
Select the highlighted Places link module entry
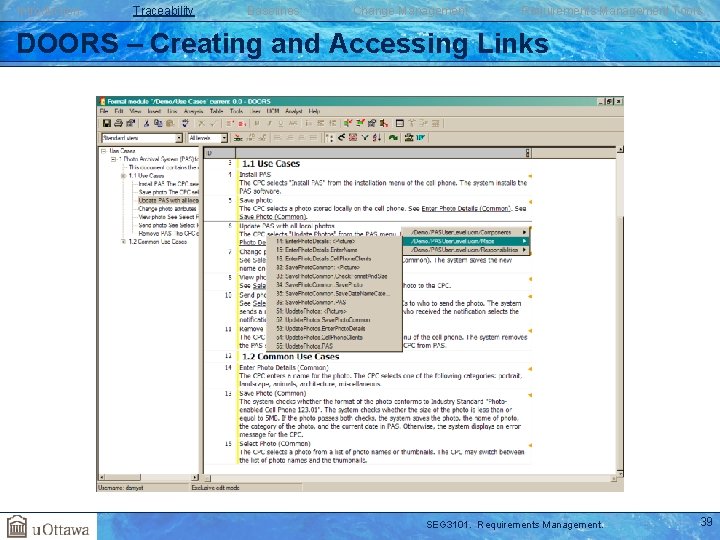[466, 241]
